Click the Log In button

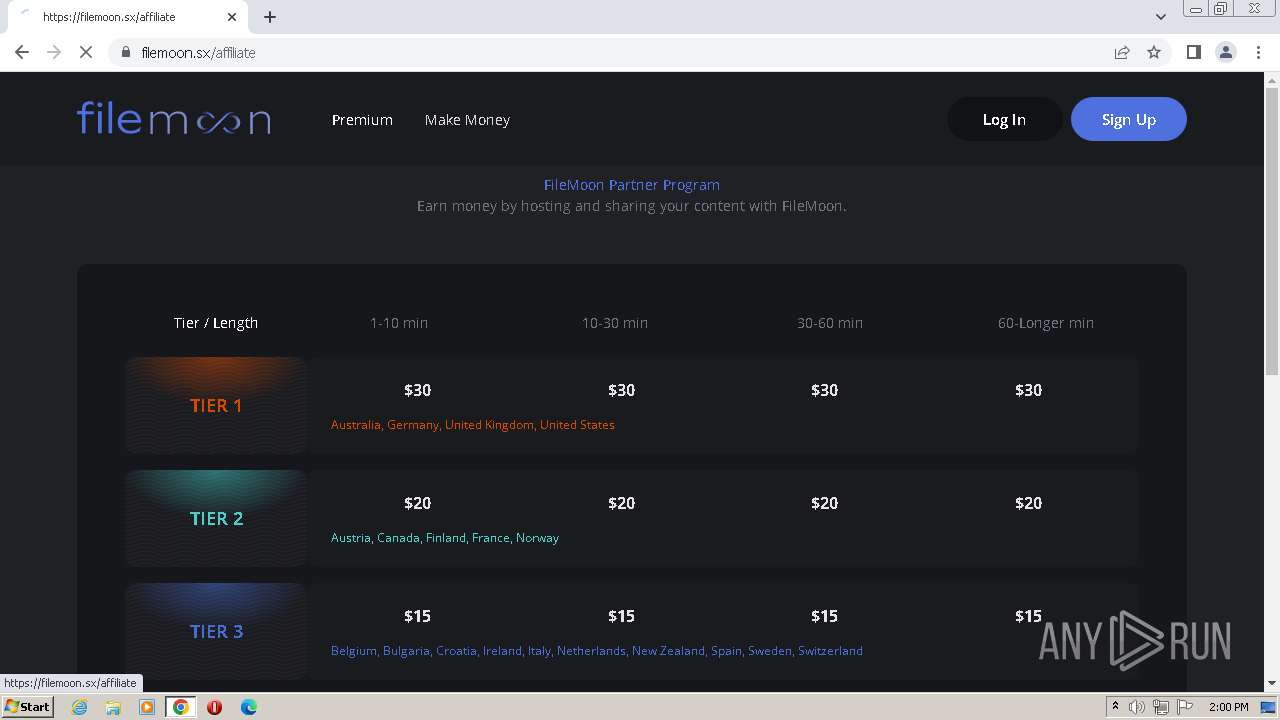pos(1004,119)
